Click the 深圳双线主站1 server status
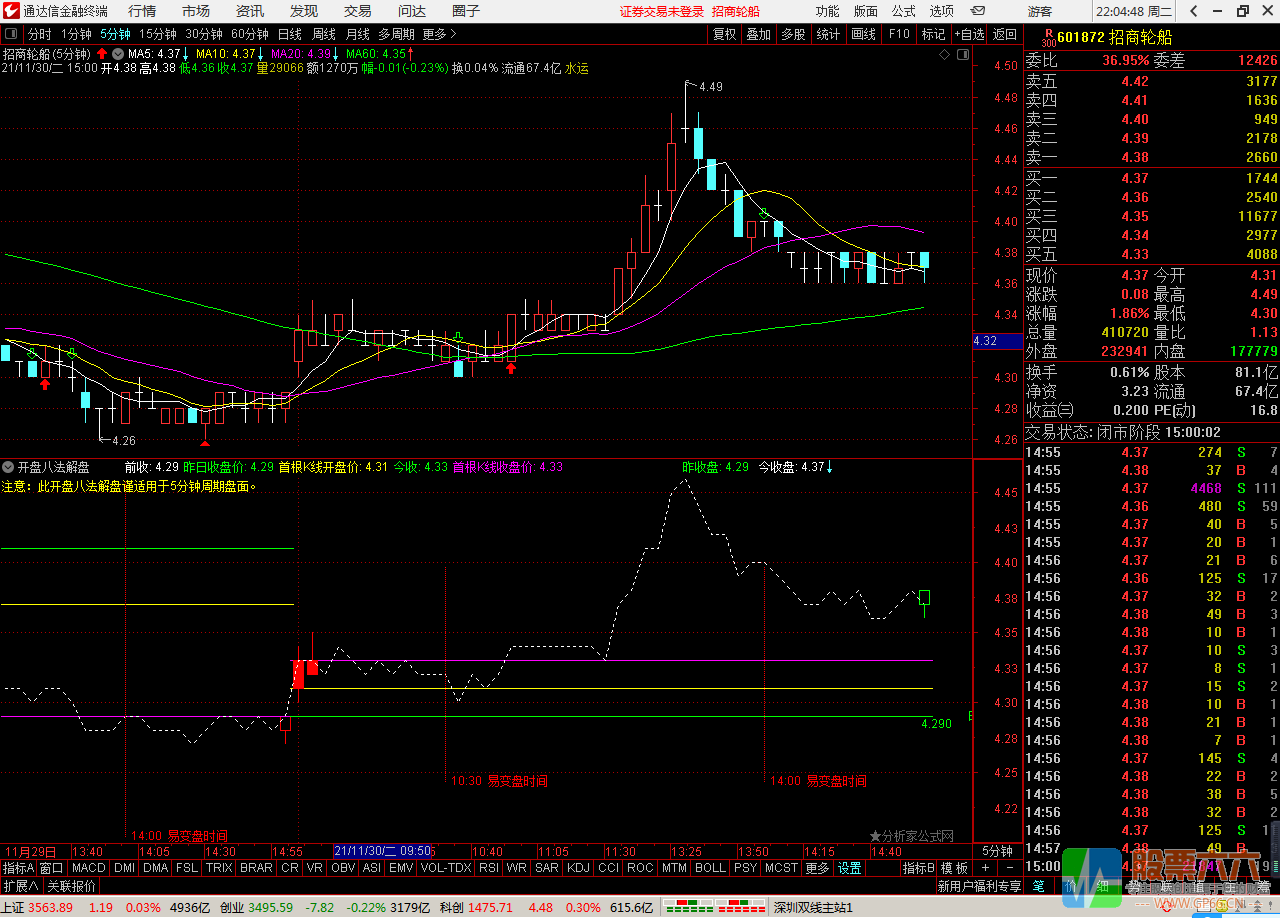 813,907
